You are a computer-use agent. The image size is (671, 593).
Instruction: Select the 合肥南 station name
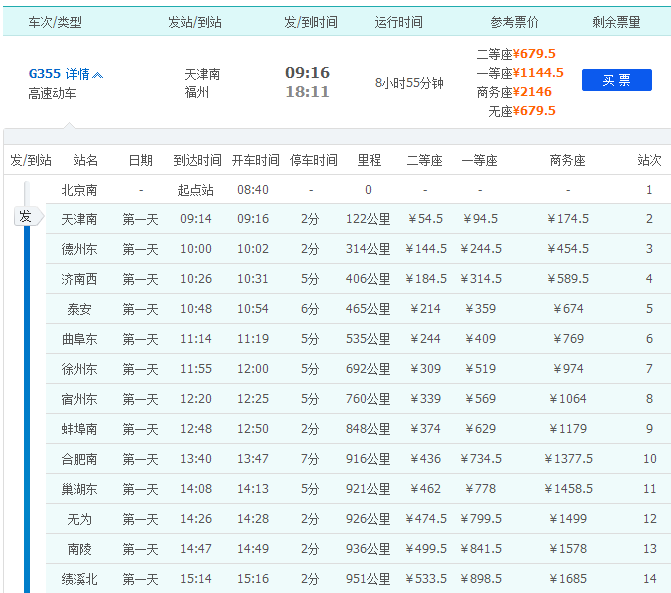(79, 459)
